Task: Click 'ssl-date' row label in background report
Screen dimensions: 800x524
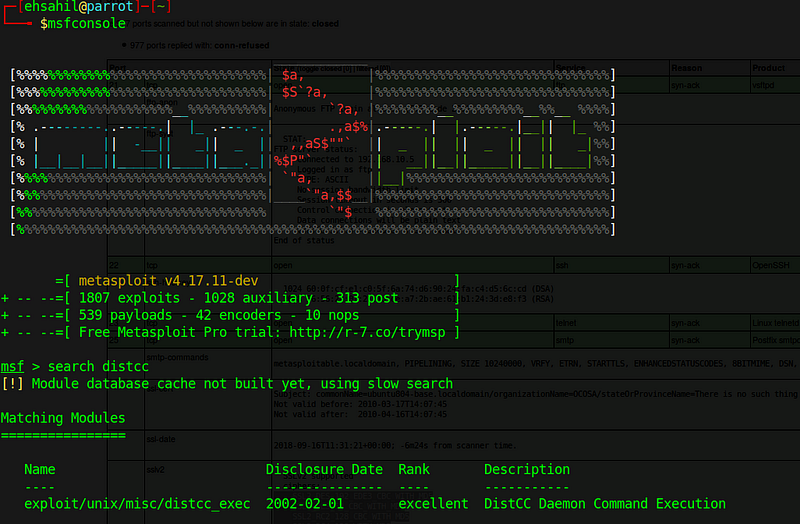Action: [161, 439]
